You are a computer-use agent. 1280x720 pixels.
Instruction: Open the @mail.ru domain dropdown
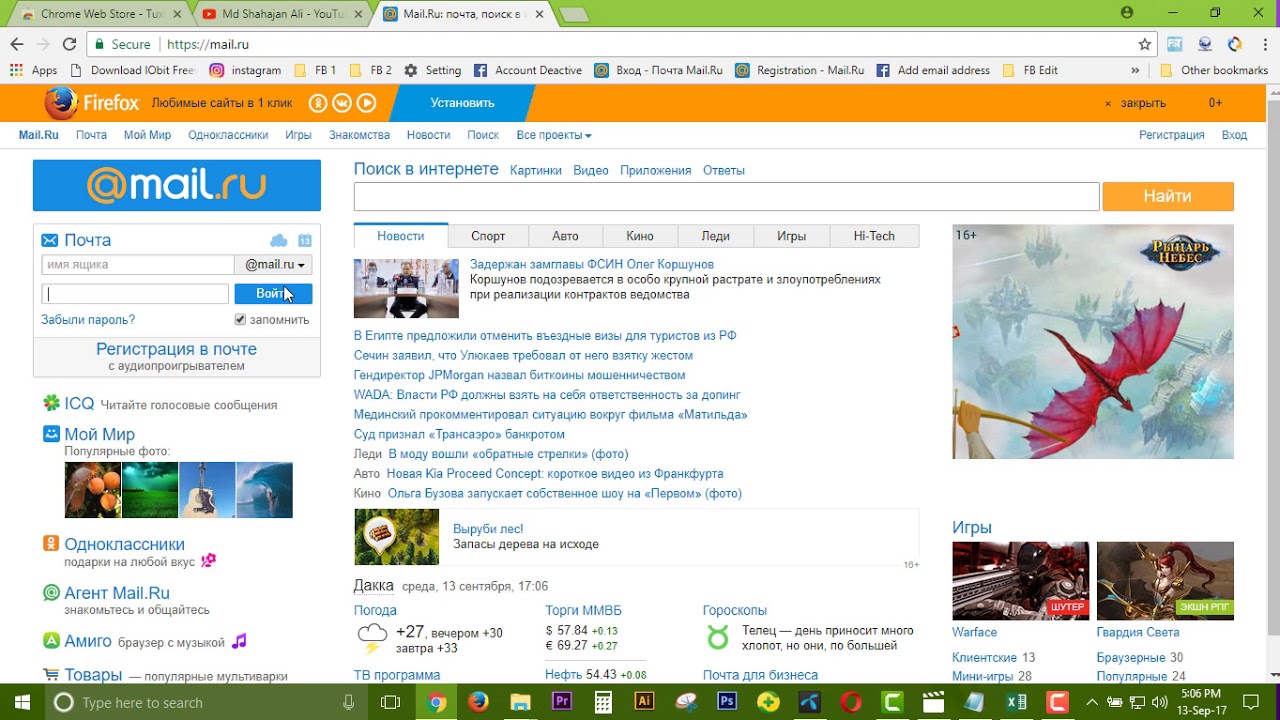[x=274, y=265]
